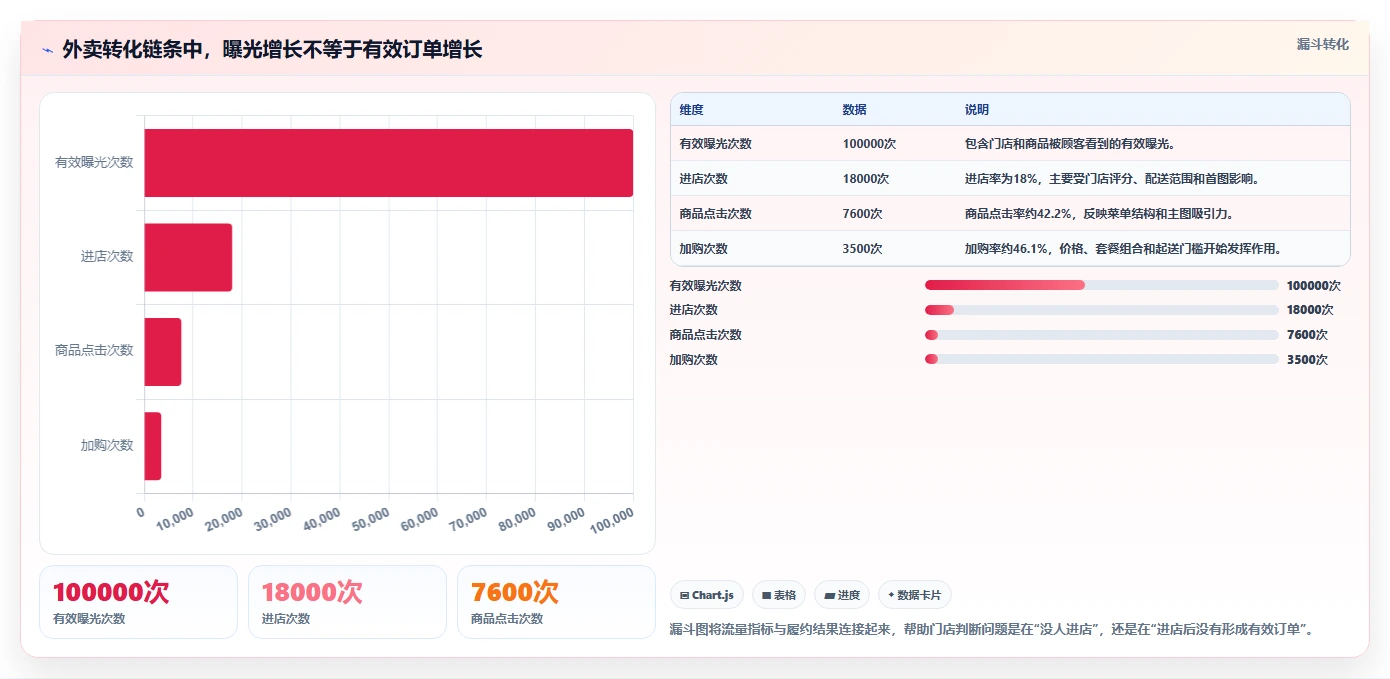The height and width of the screenshot is (679, 1390).
Task: Click the 18000次 data card
Action: [347, 602]
